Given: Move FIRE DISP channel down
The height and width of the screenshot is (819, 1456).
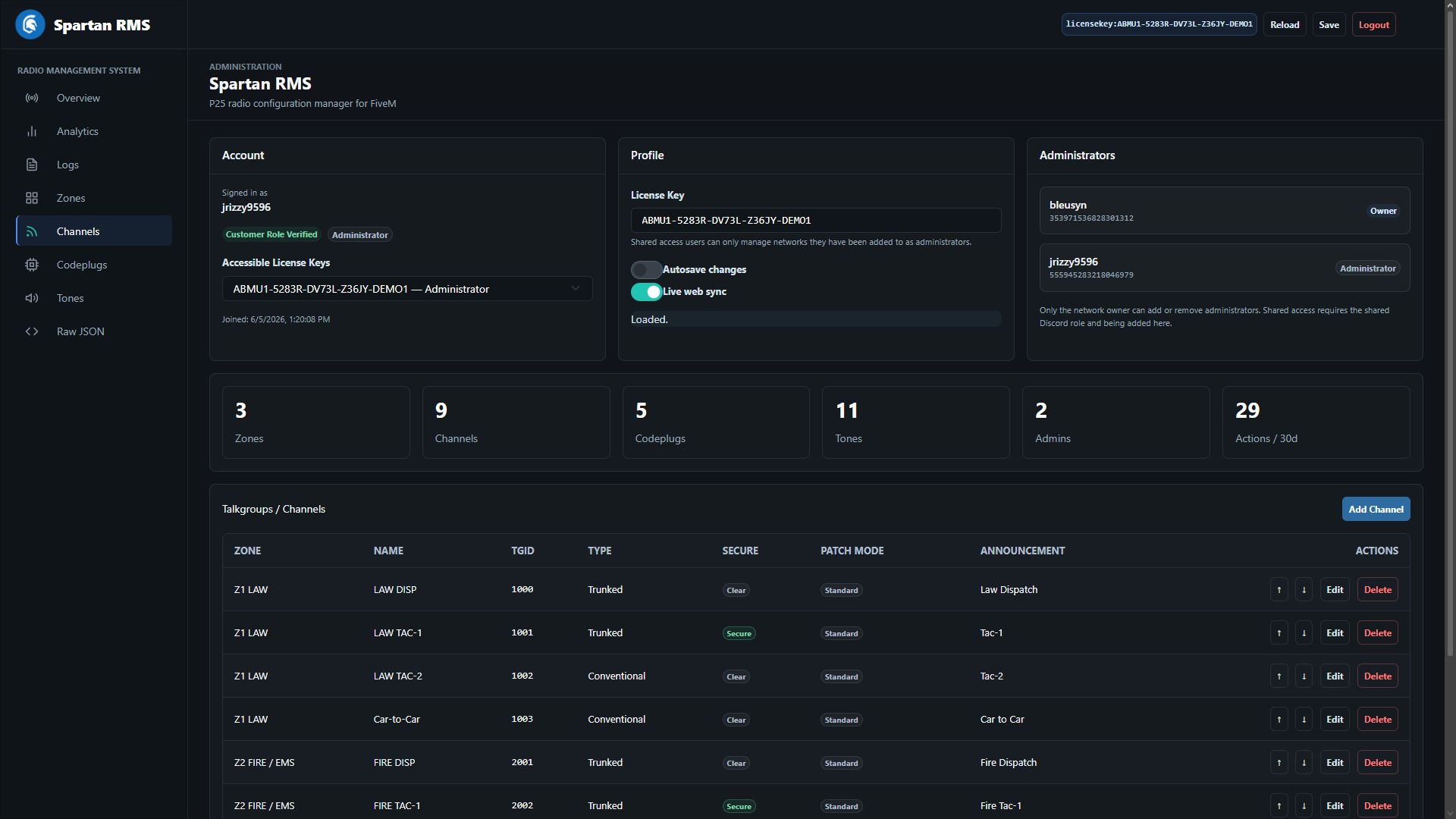Looking at the screenshot, I should [x=1304, y=763].
